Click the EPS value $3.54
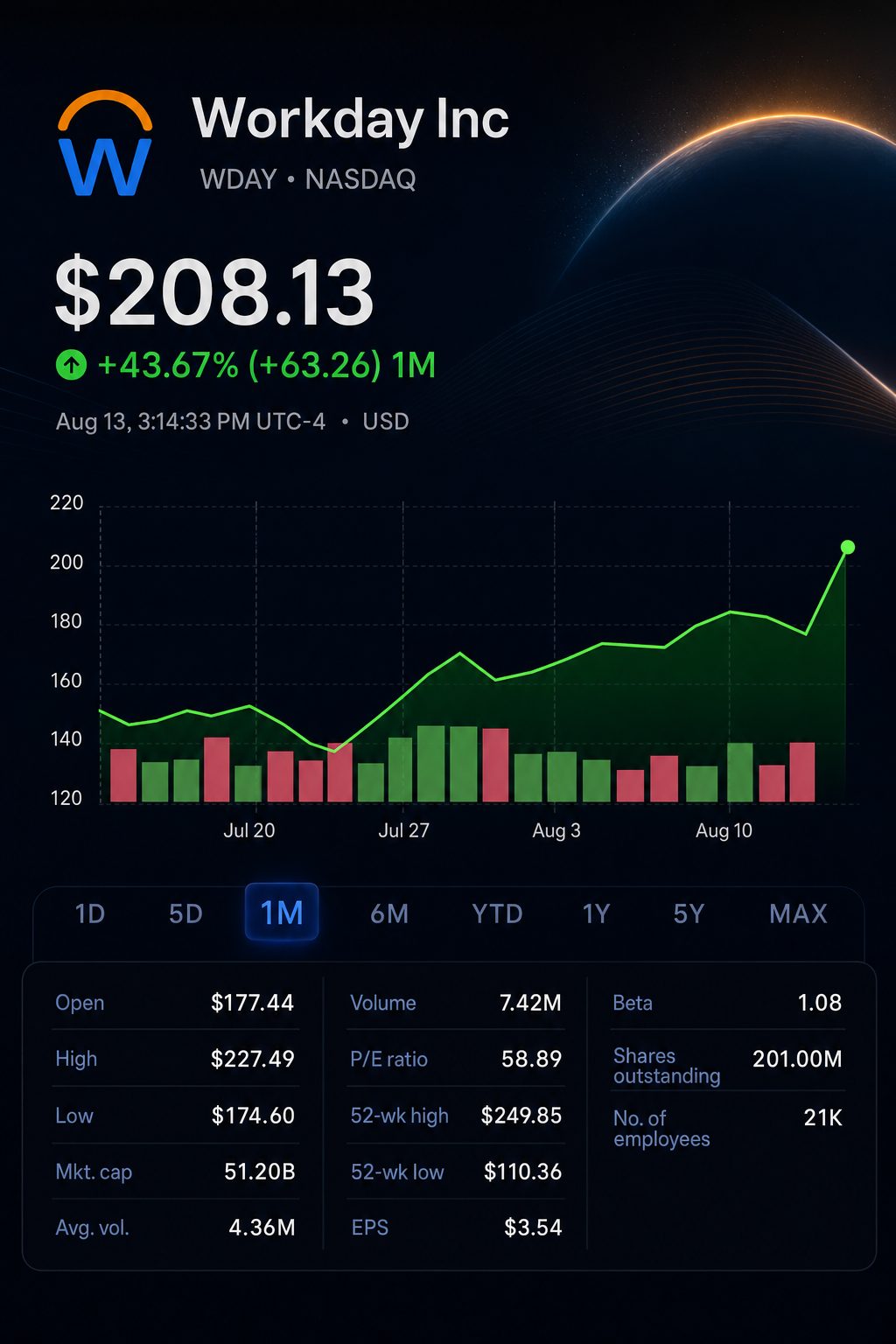 533,1228
